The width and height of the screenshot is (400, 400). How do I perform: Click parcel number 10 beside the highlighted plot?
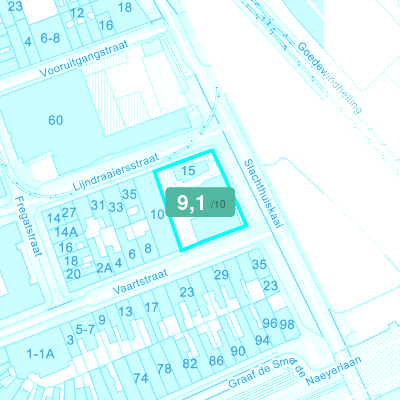157,214
